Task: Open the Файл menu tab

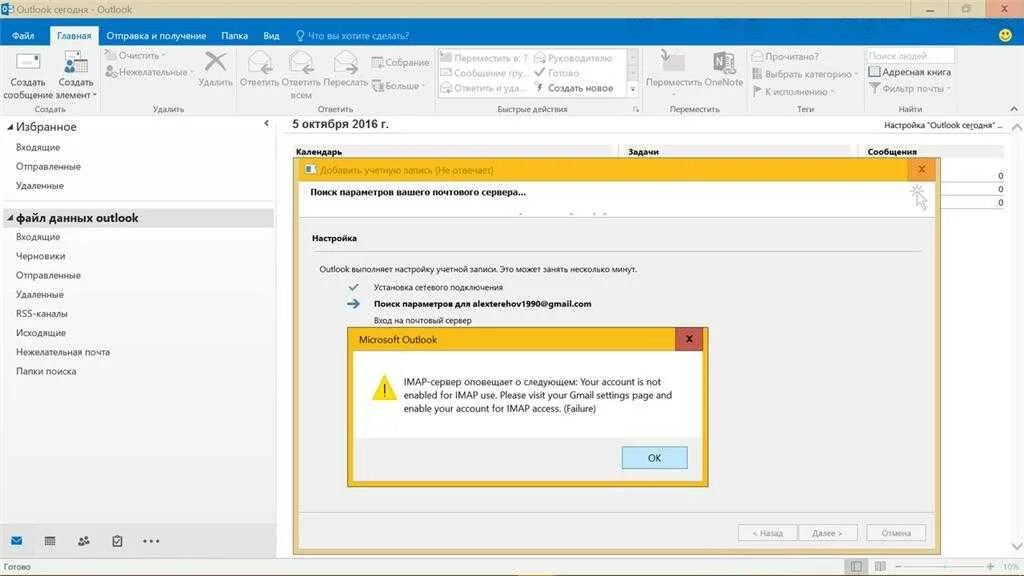Action: (23, 35)
